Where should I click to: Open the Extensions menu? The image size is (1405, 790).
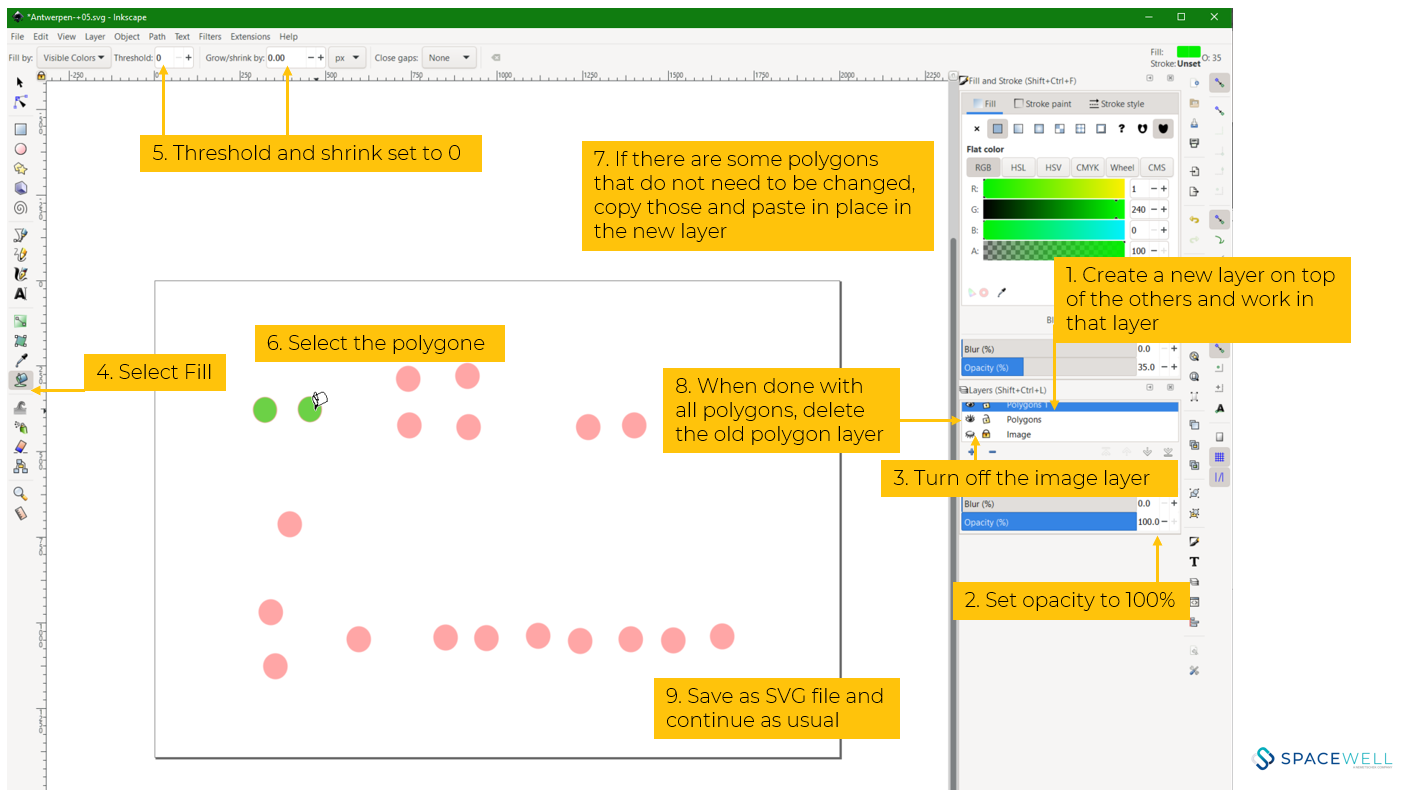click(x=250, y=37)
